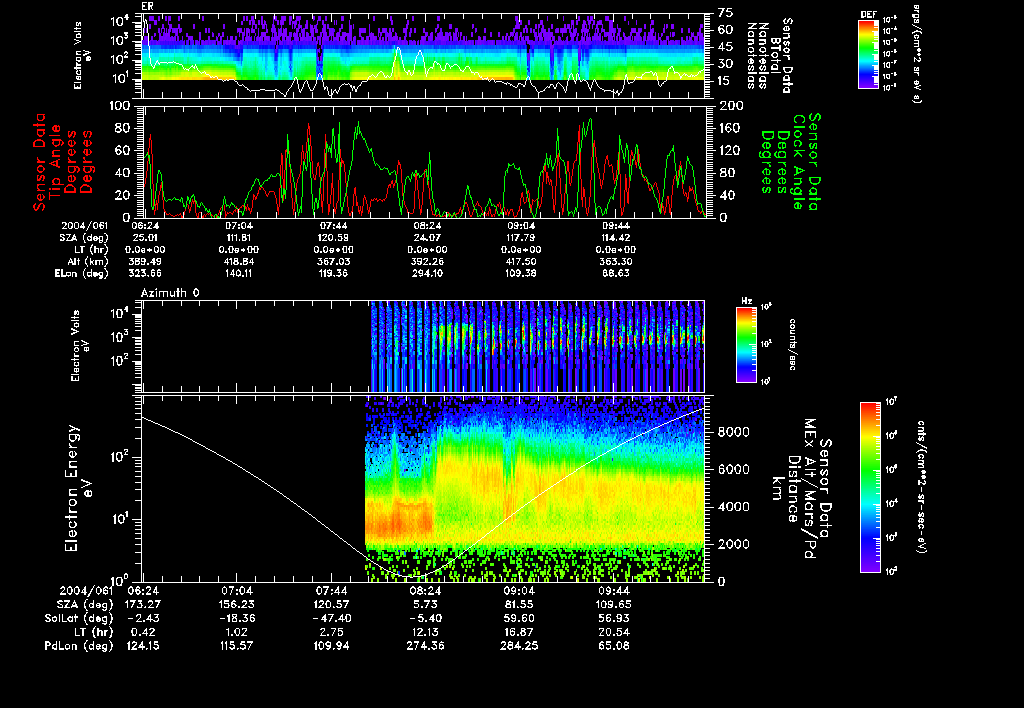Select SZA value 120.58
The width and height of the screenshot is (1024, 708).
pos(333,238)
